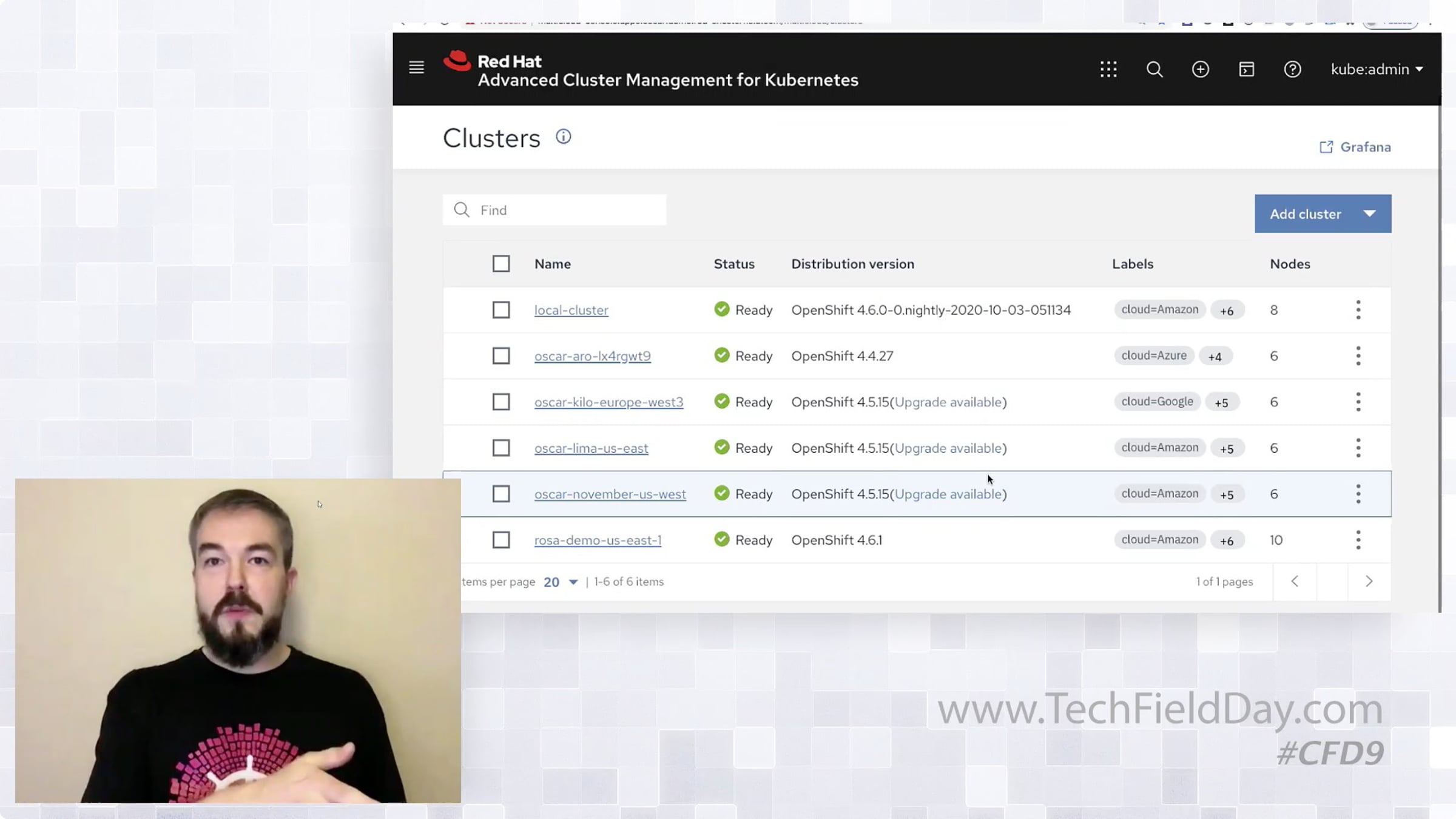
Task: Click the header search magnifier icon
Action: click(x=1154, y=69)
